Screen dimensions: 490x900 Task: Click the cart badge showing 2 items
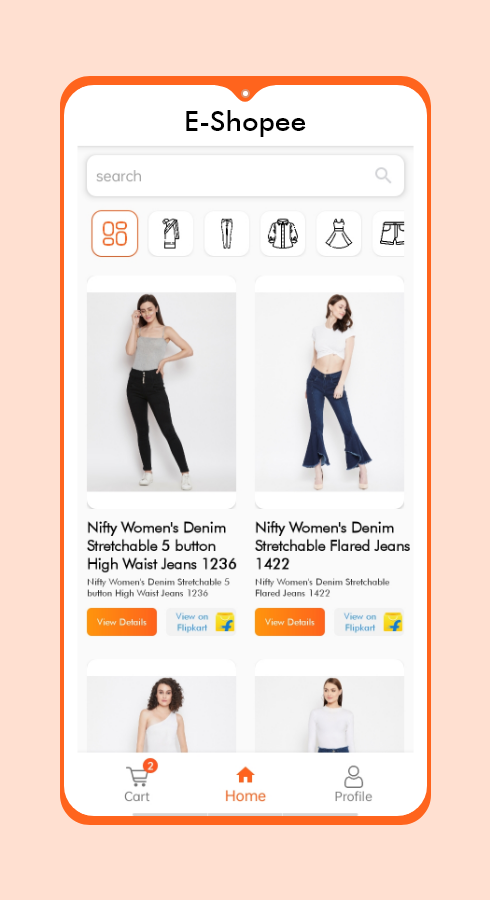click(150, 765)
